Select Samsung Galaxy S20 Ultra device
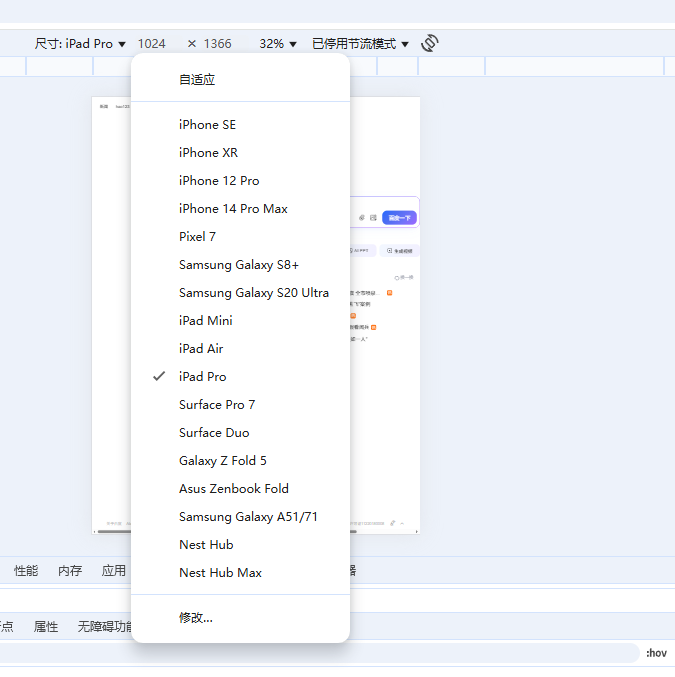 (241, 293)
